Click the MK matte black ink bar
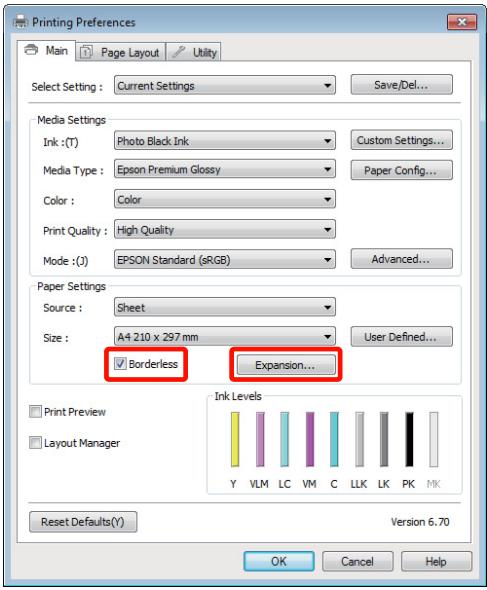This screenshot has width=487, height=590. [434, 439]
